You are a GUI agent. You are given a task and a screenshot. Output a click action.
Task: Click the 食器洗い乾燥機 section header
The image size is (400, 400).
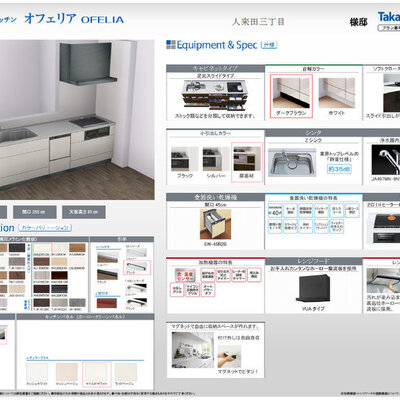pyautogui.click(x=215, y=197)
